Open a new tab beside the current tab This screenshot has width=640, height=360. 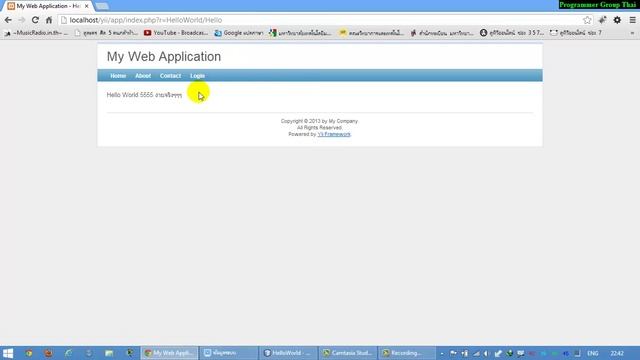pyautogui.click(x=102, y=6)
